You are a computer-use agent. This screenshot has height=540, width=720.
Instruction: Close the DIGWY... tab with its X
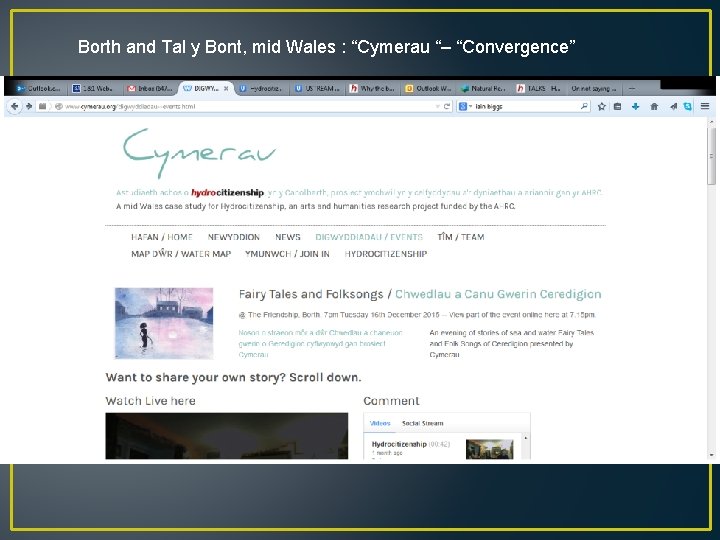click(226, 88)
